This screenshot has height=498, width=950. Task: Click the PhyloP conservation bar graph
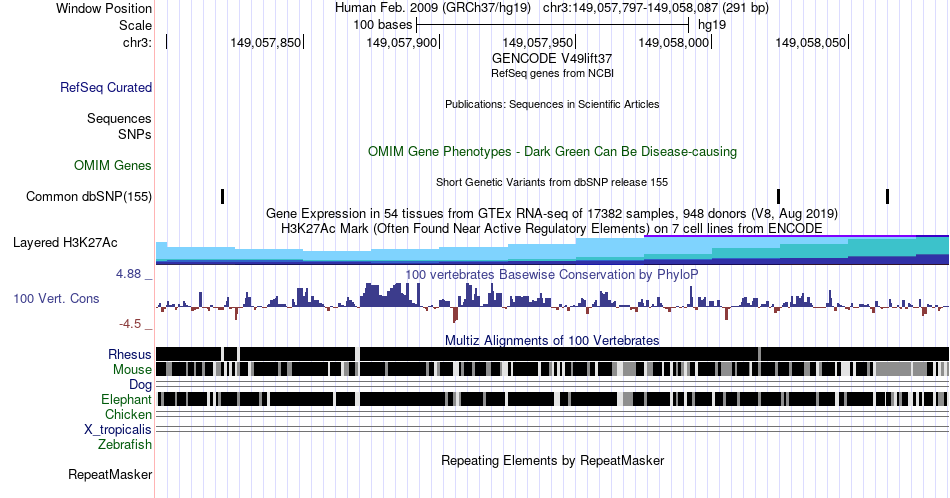[x=553, y=301]
